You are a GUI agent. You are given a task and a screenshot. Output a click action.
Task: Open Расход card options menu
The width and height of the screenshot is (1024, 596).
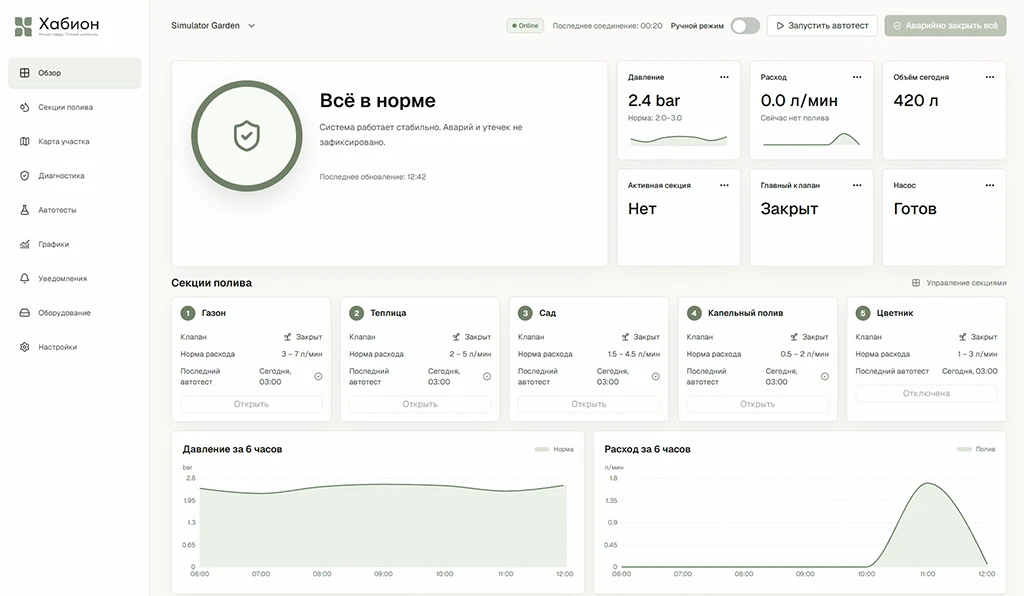click(857, 77)
